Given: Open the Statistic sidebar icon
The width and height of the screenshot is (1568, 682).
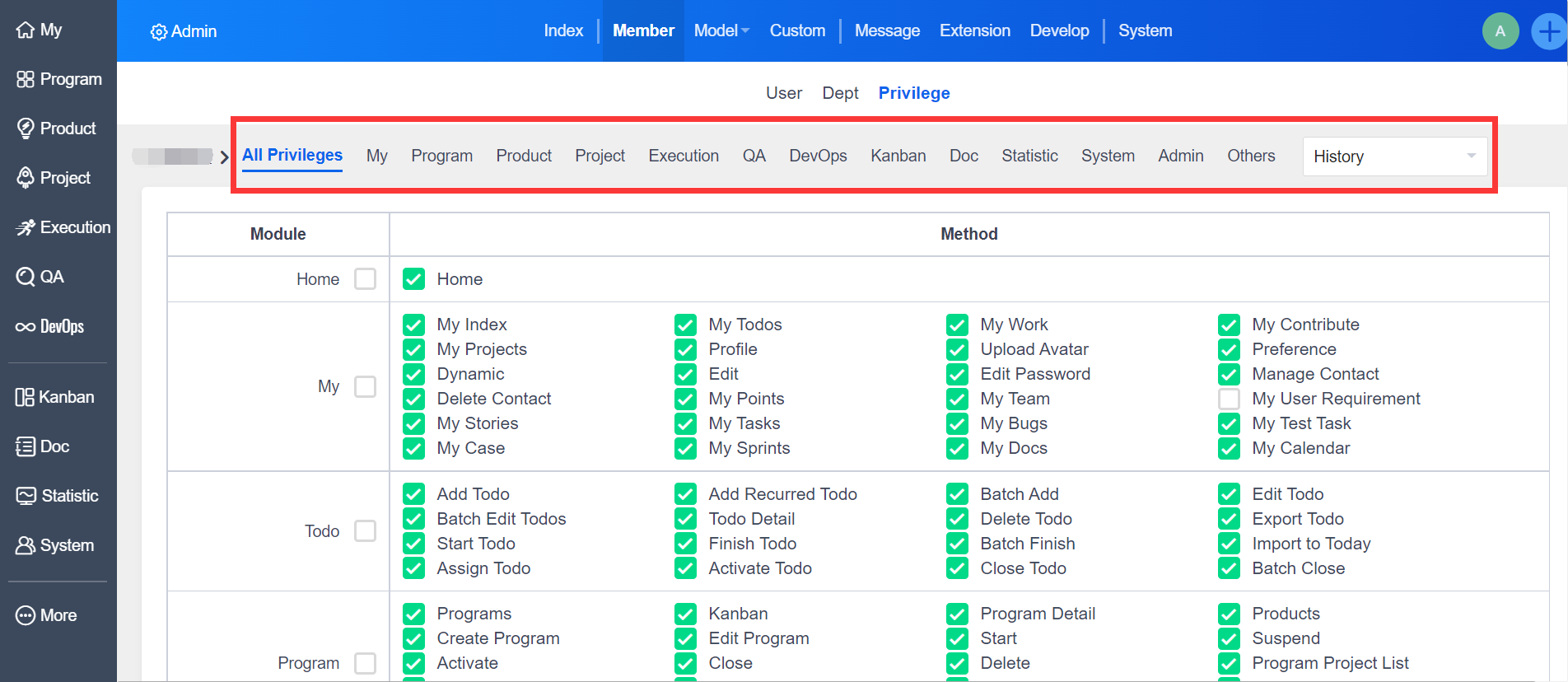Looking at the screenshot, I should 26,496.
